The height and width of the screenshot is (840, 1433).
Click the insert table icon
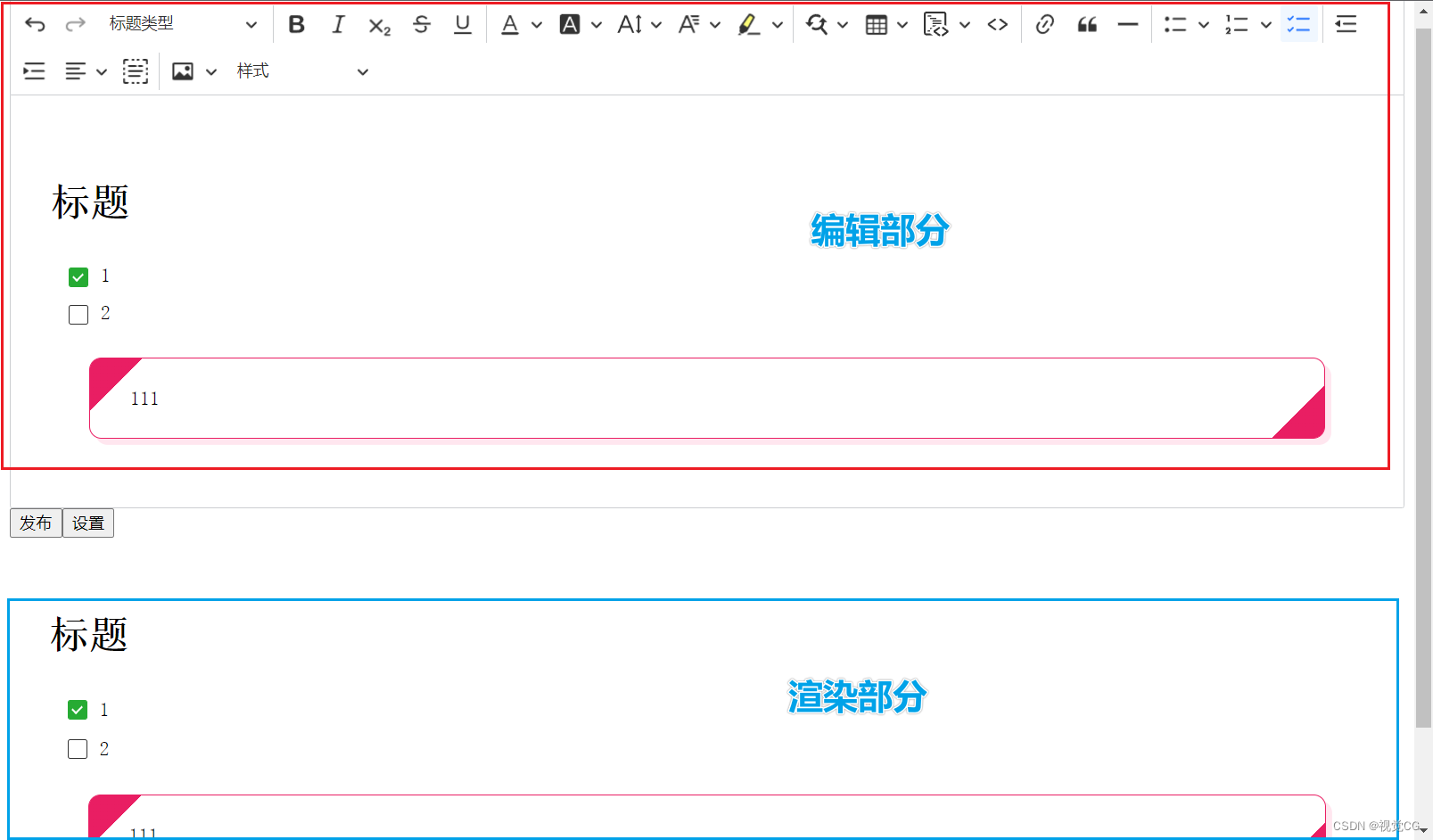(x=877, y=25)
